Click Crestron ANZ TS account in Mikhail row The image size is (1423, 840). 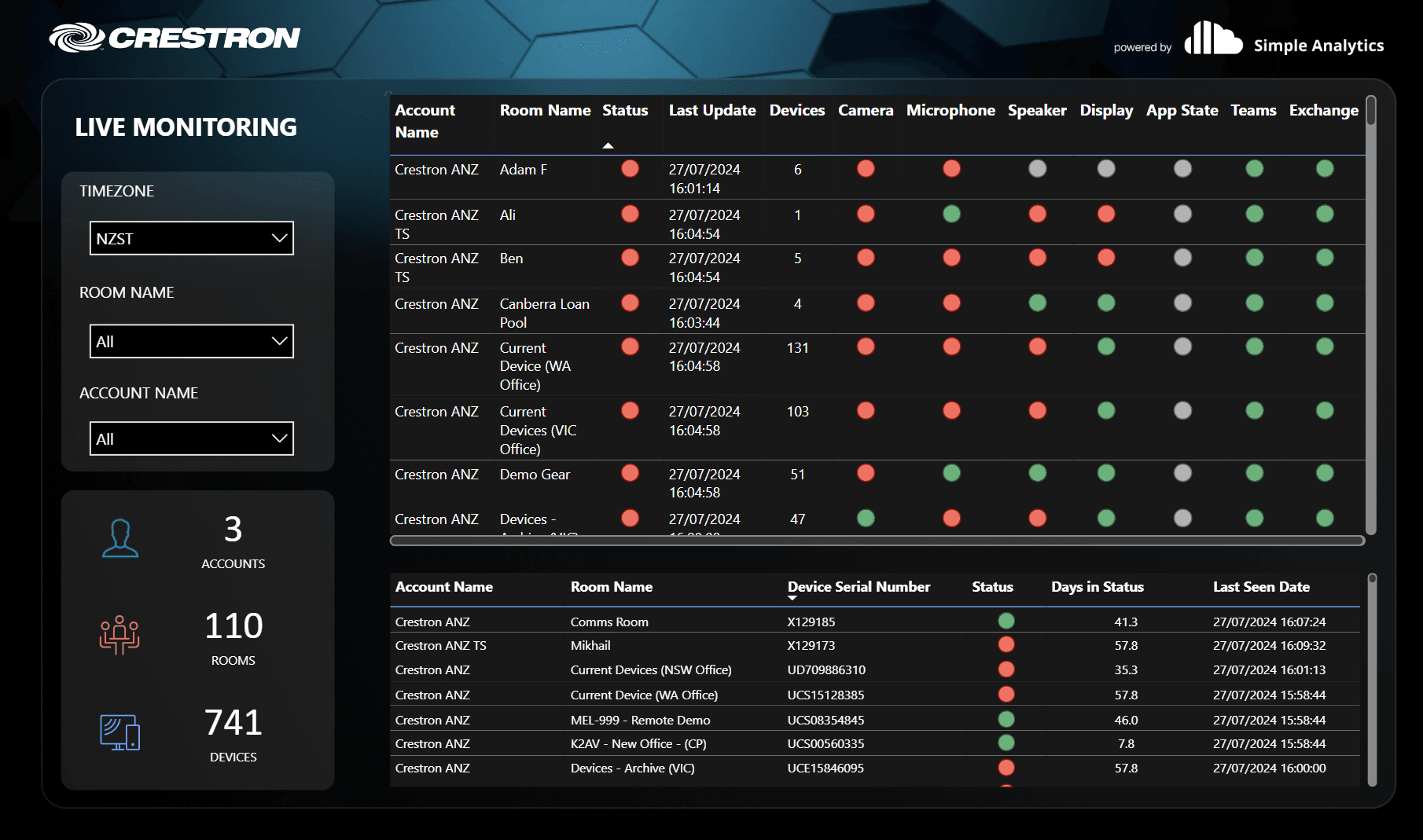(440, 645)
